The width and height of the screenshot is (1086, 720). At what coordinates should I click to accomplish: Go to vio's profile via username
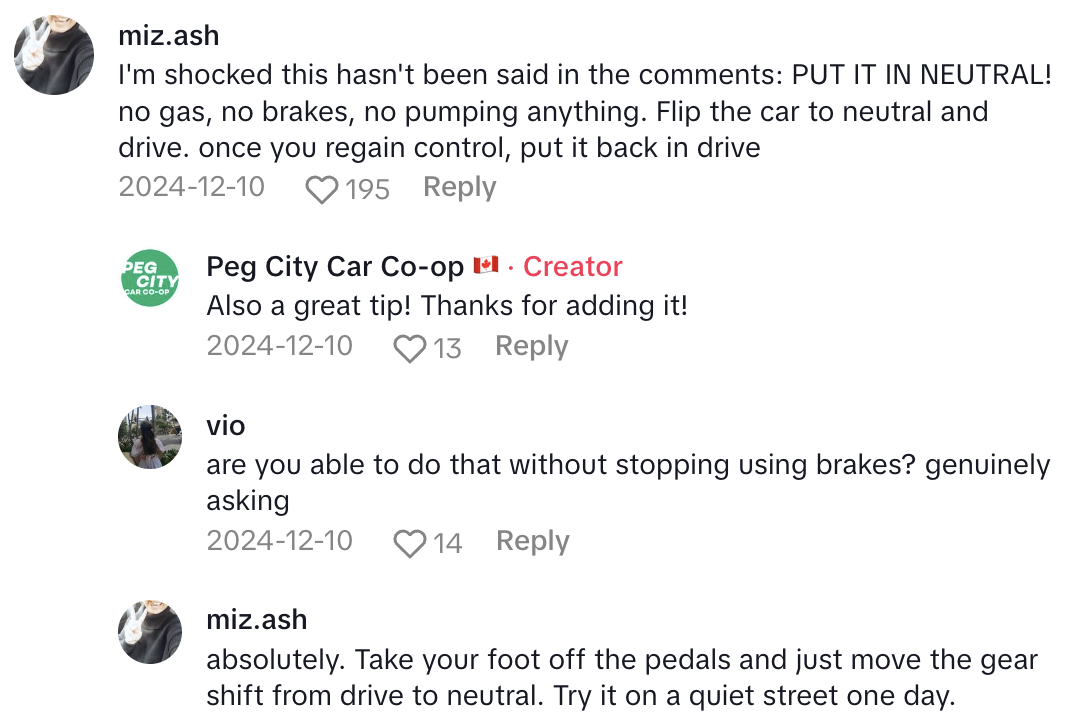225,426
